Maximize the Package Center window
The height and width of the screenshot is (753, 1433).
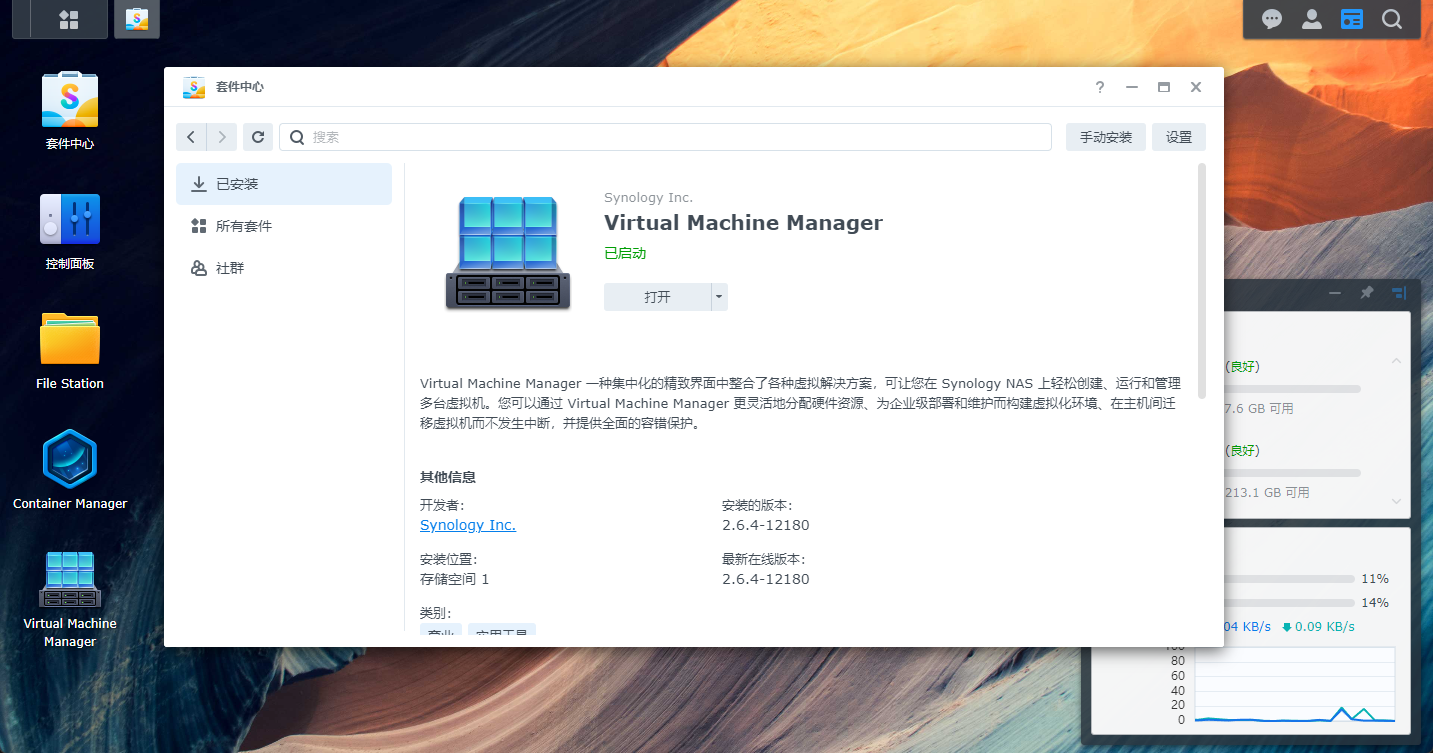click(x=1164, y=87)
